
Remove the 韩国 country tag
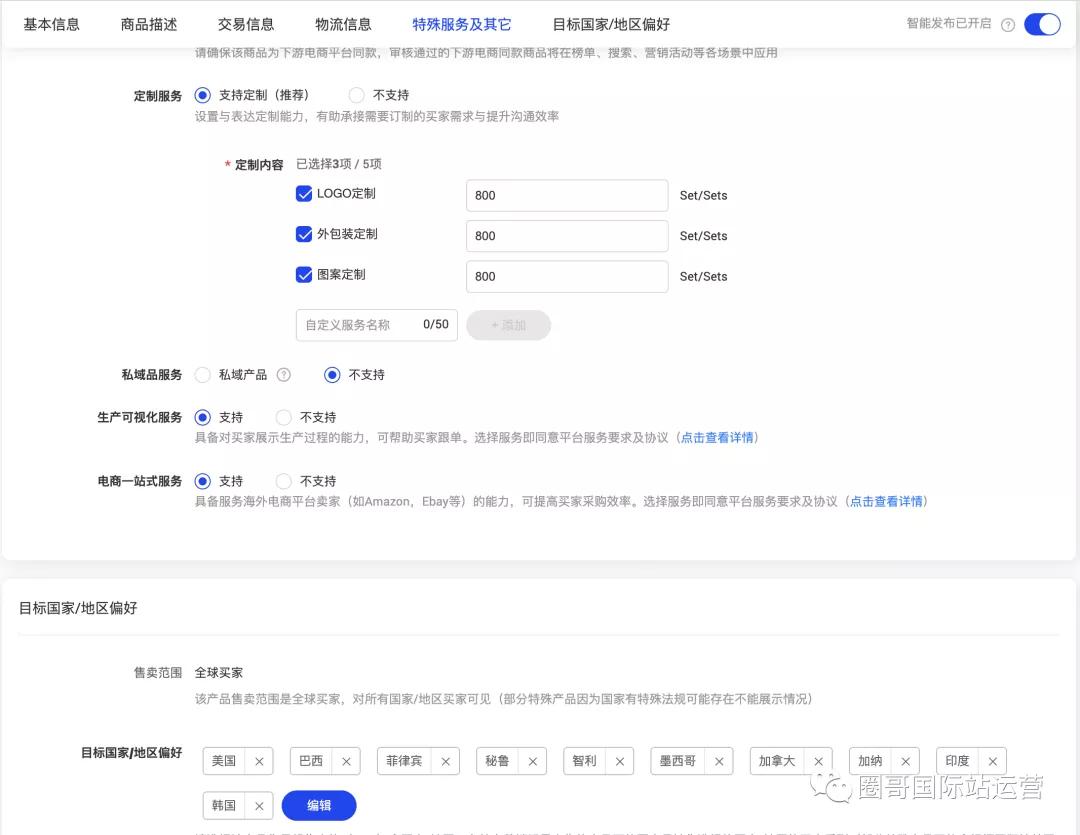[258, 805]
